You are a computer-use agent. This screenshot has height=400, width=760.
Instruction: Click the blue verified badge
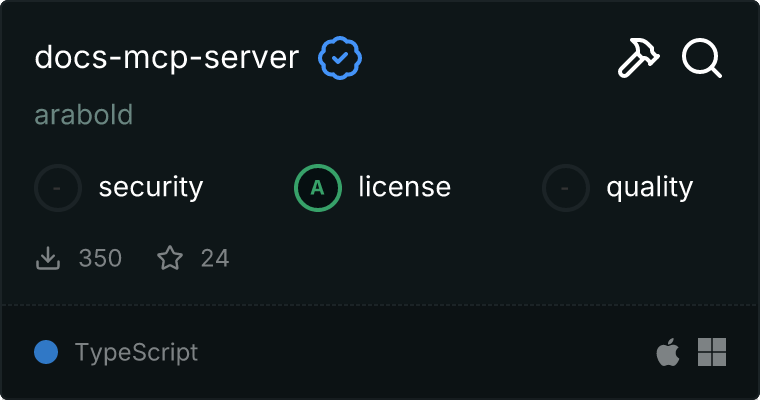coord(340,58)
